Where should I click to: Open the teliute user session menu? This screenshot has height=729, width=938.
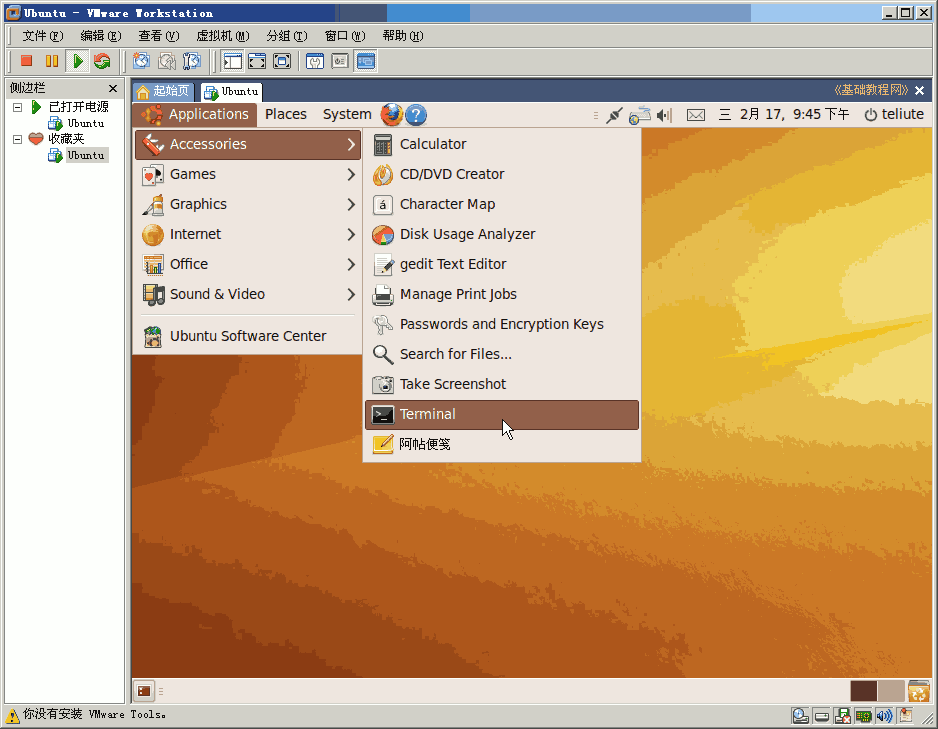pyautogui.click(x=894, y=114)
